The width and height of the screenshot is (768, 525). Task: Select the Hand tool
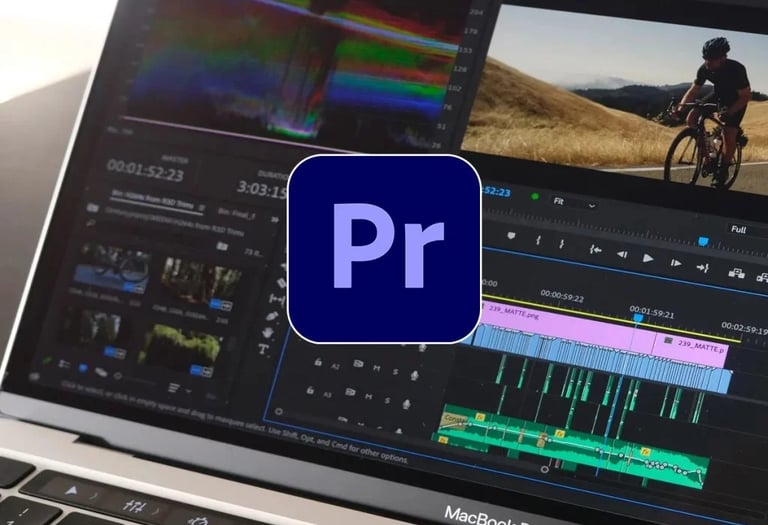point(267,333)
